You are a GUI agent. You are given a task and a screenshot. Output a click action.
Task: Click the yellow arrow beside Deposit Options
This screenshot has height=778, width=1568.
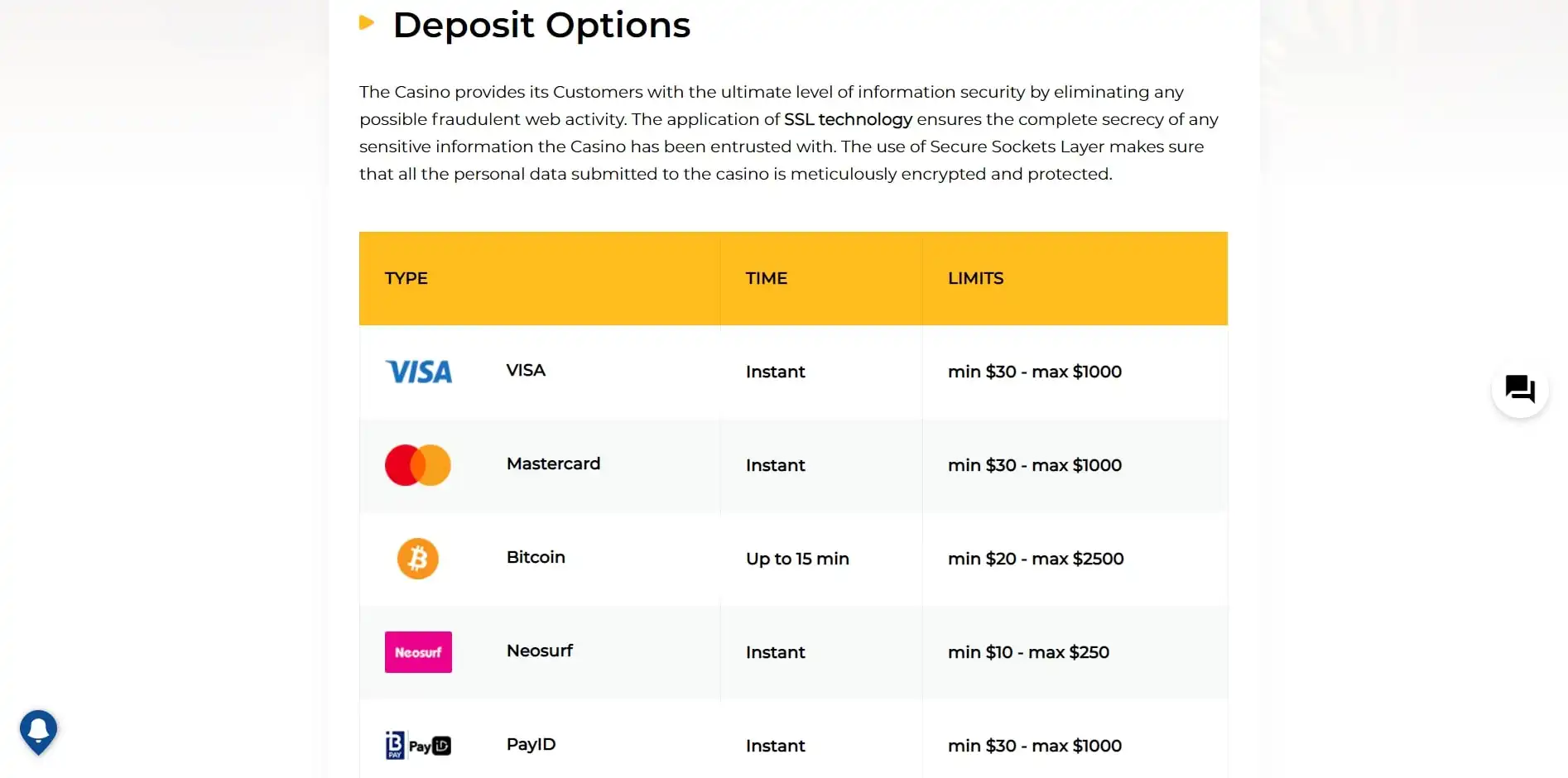[367, 22]
